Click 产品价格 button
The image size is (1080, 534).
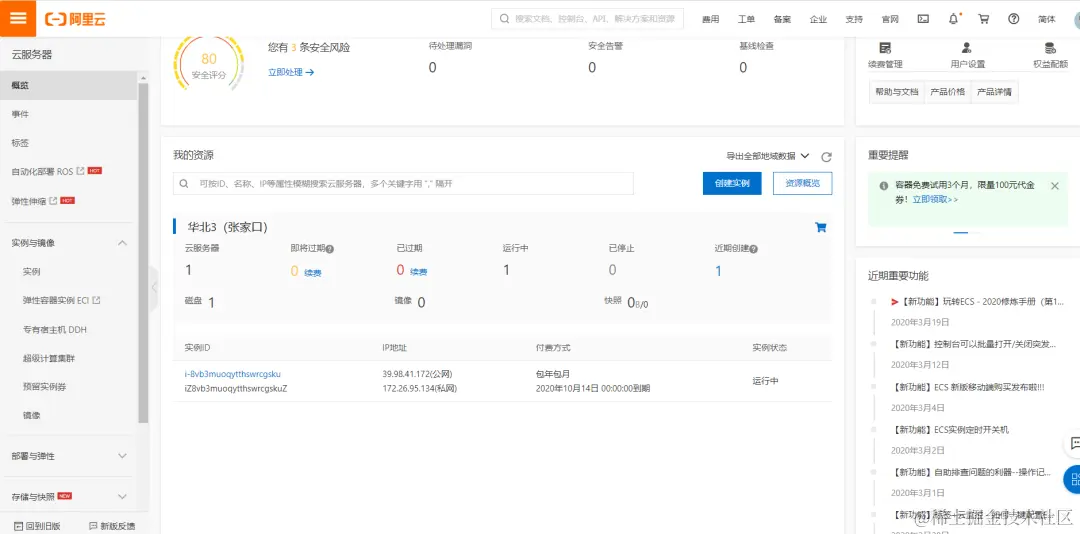tap(947, 92)
